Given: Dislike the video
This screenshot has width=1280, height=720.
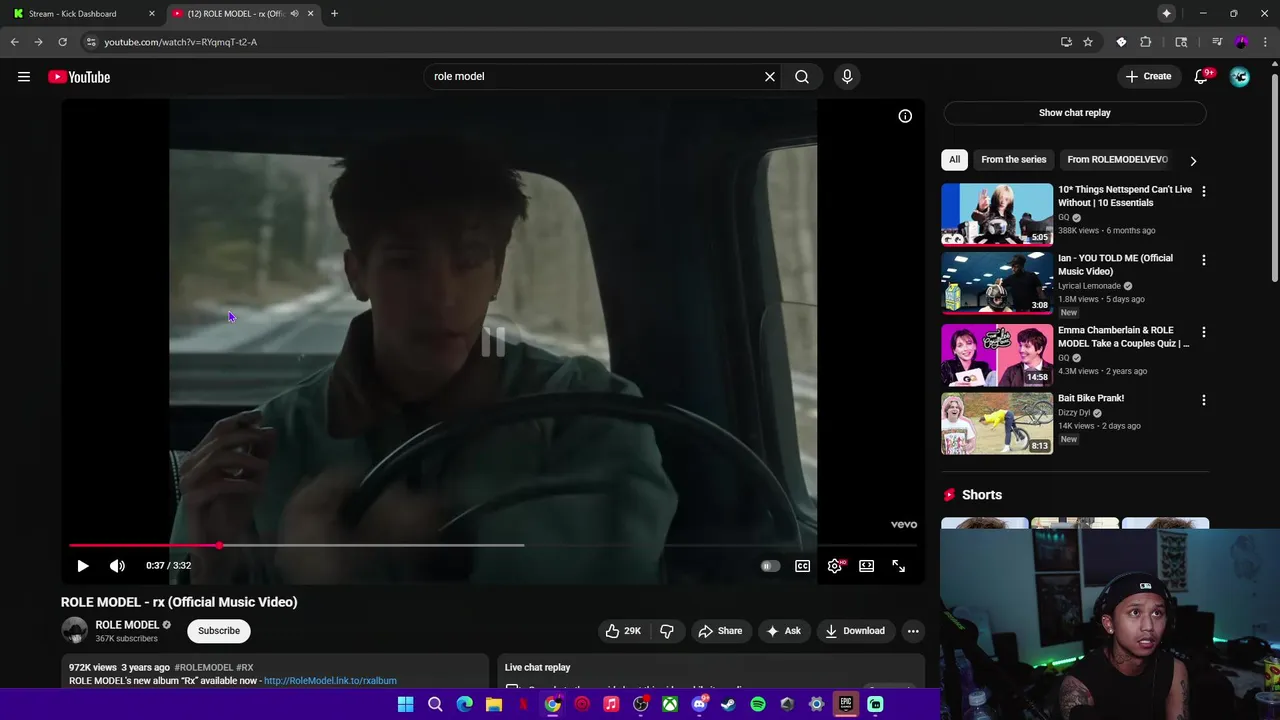Looking at the screenshot, I should (667, 631).
